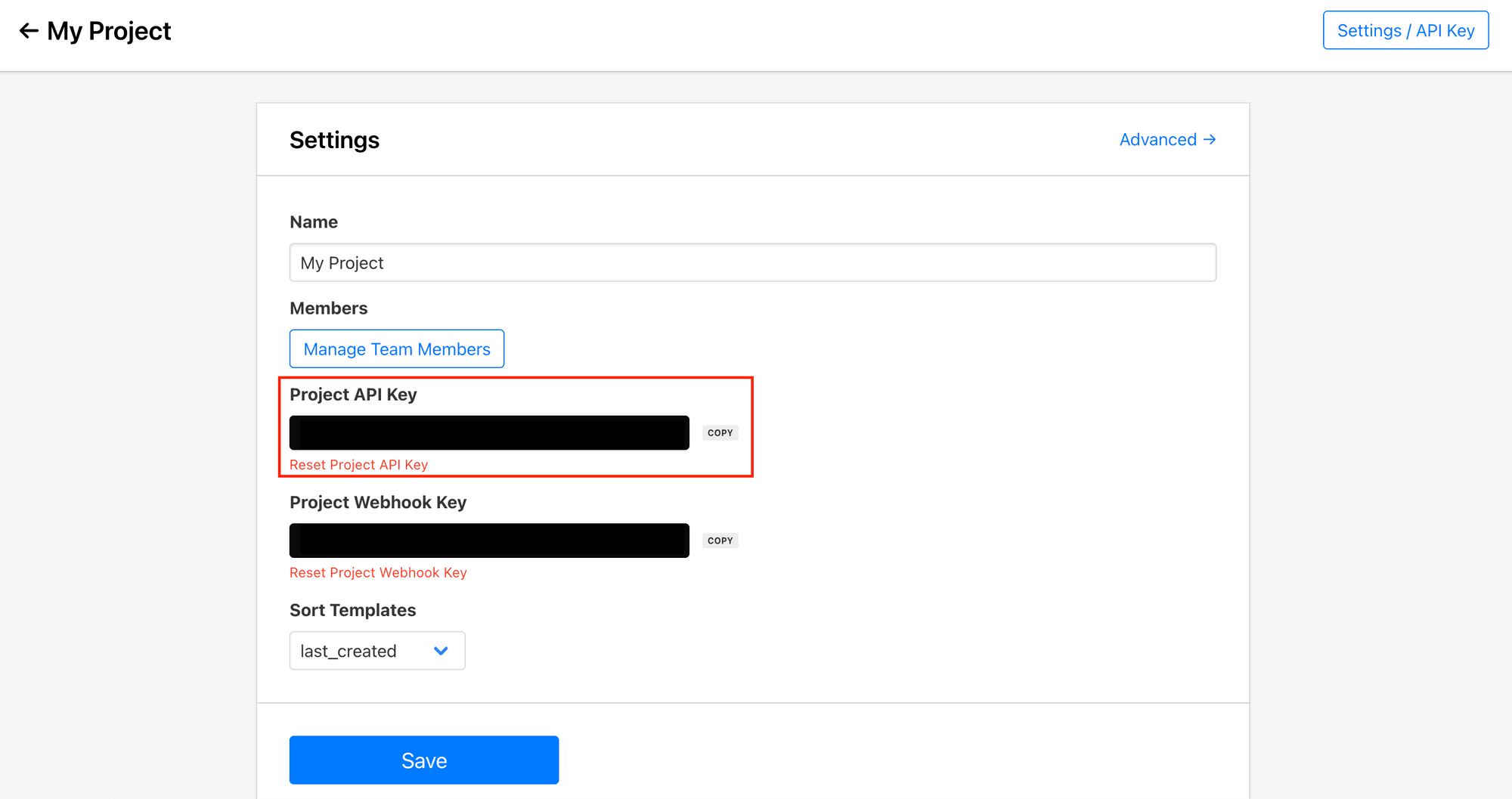
Task: Click the right arrow icon after Advanced
Action: coord(1210,140)
